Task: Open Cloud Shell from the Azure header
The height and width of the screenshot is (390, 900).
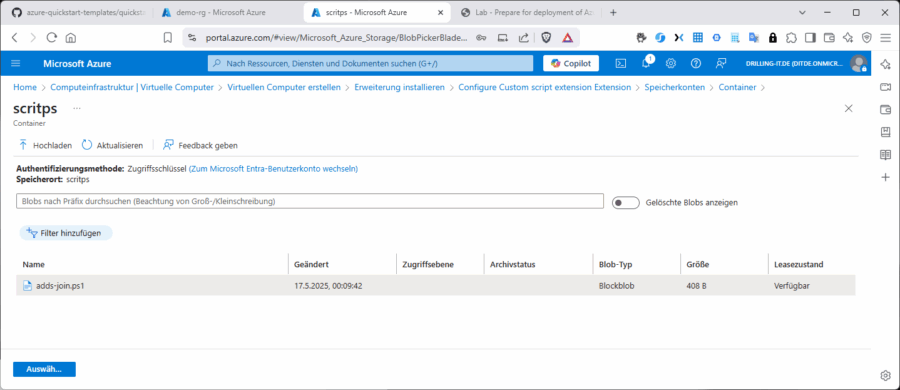Action: (621, 63)
